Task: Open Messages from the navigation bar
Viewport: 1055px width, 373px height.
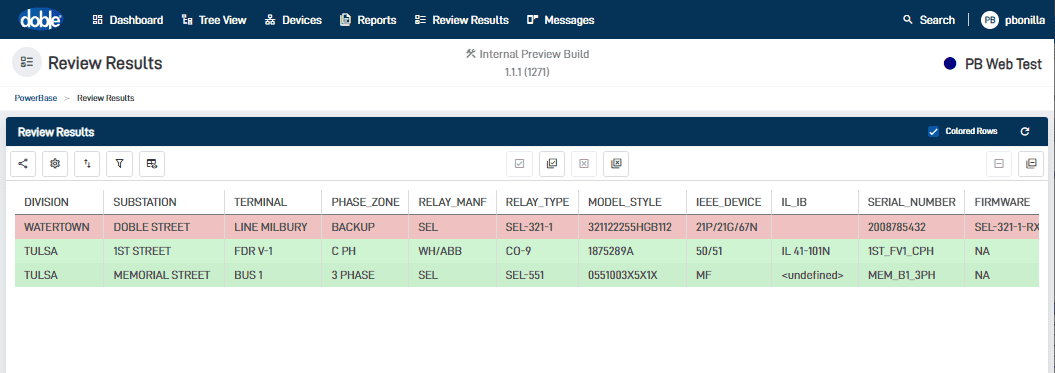Action: click(560, 20)
